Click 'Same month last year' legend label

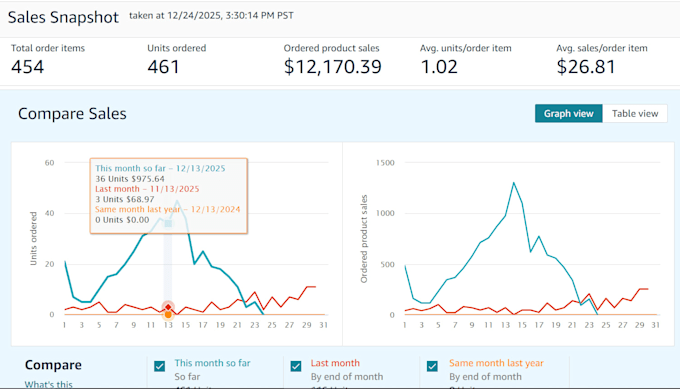496,363
